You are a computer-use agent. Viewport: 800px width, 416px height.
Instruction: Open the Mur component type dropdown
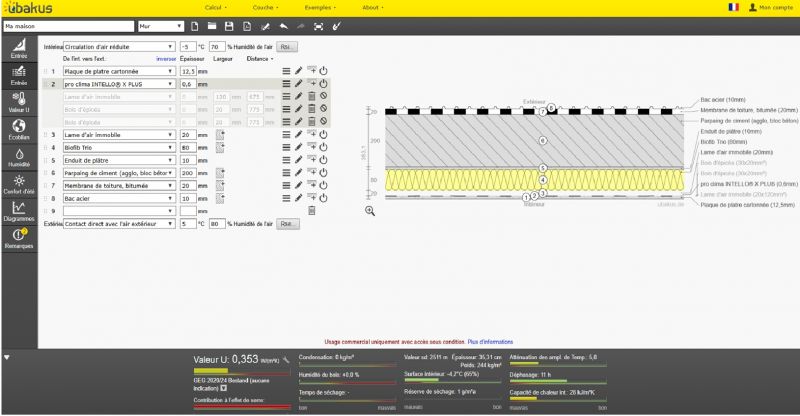161,26
